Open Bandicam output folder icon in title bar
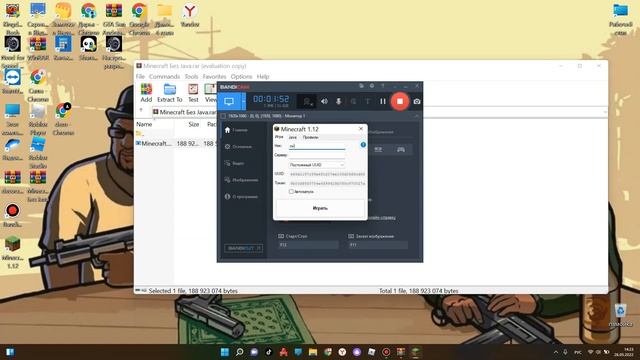The height and width of the screenshot is (360, 640). [x=361, y=86]
